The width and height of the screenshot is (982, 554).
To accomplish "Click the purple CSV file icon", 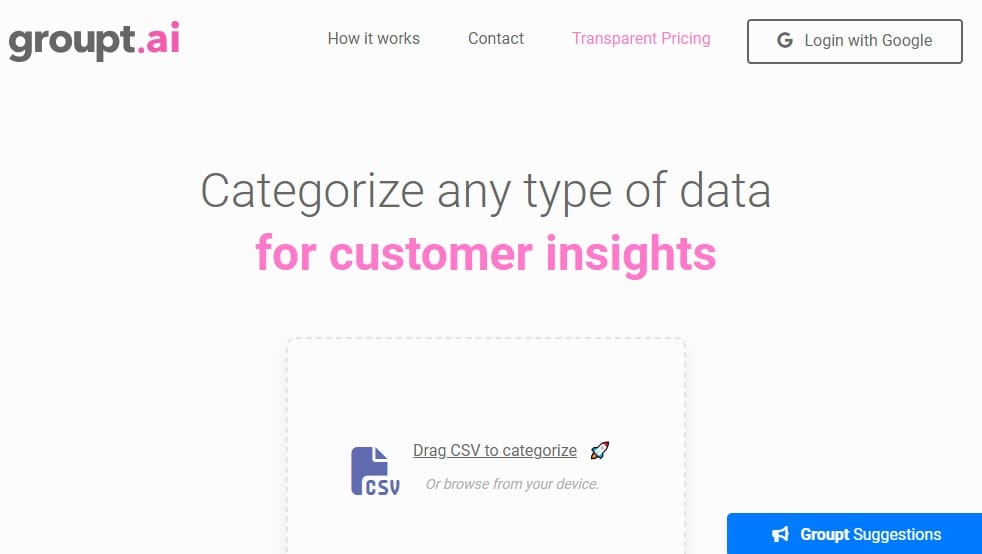I will [375, 471].
